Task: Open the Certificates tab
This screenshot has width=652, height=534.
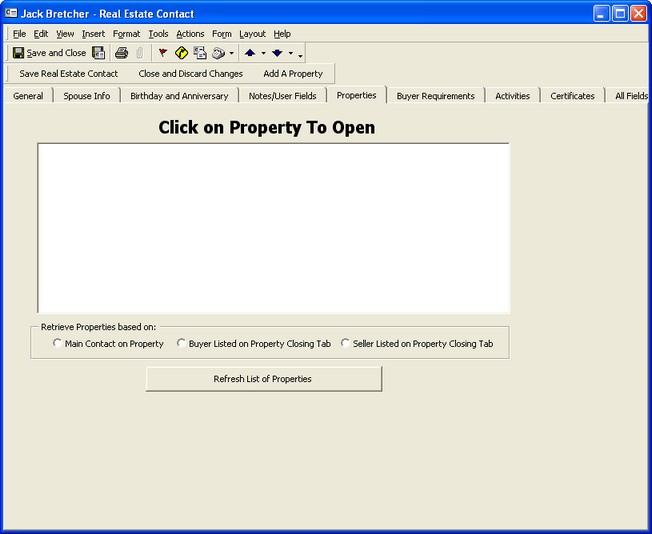Action: (572, 96)
